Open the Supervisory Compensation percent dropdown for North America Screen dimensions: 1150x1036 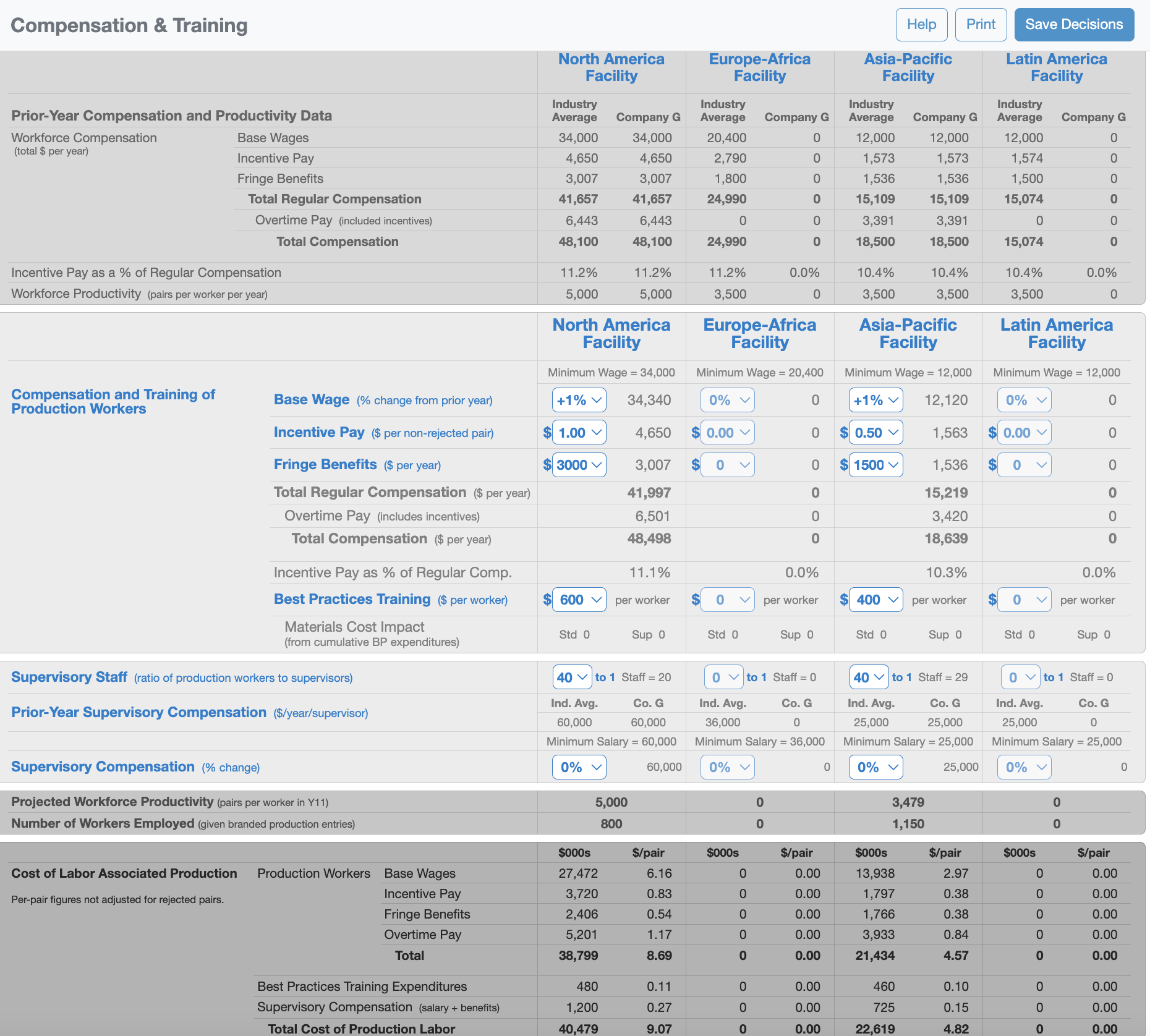[x=577, y=766]
